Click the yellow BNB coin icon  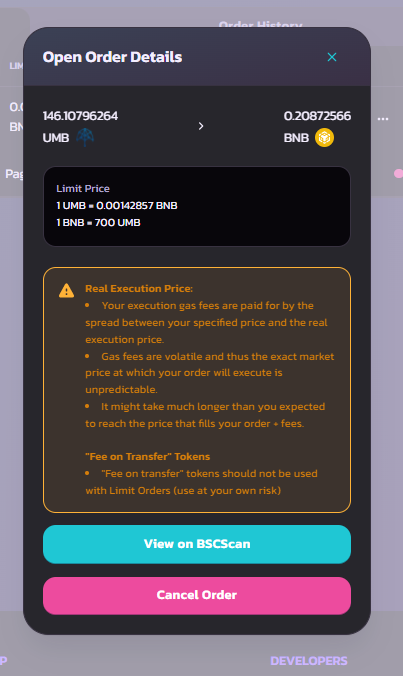click(324, 138)
